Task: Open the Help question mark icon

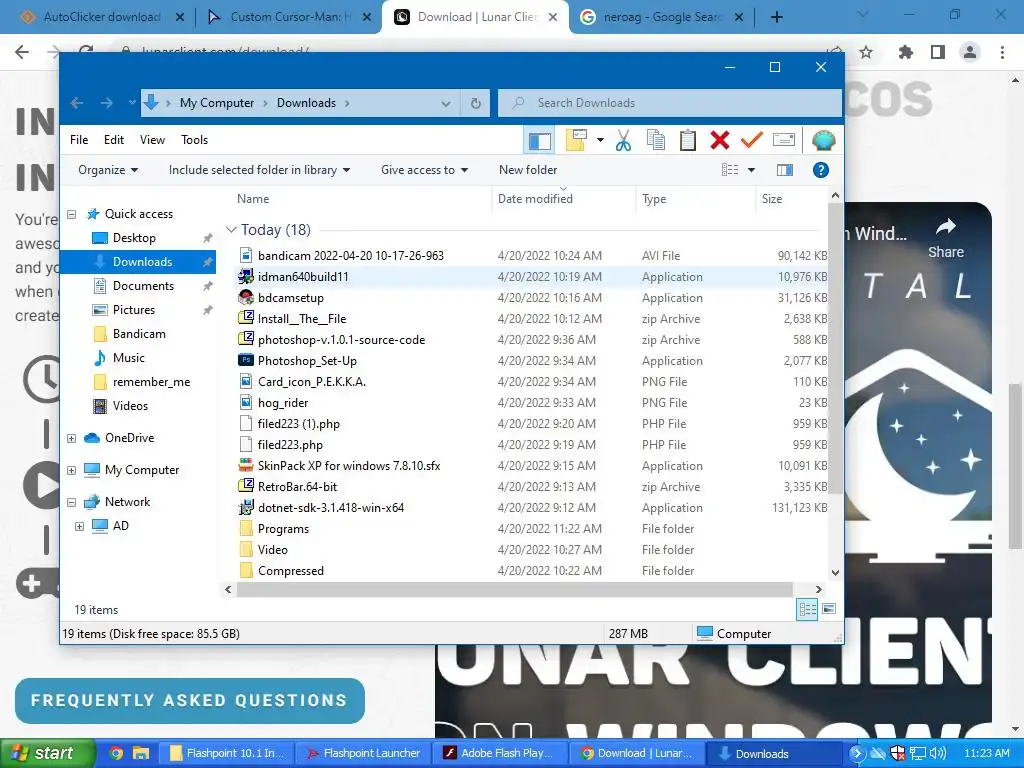Action: 821,170
